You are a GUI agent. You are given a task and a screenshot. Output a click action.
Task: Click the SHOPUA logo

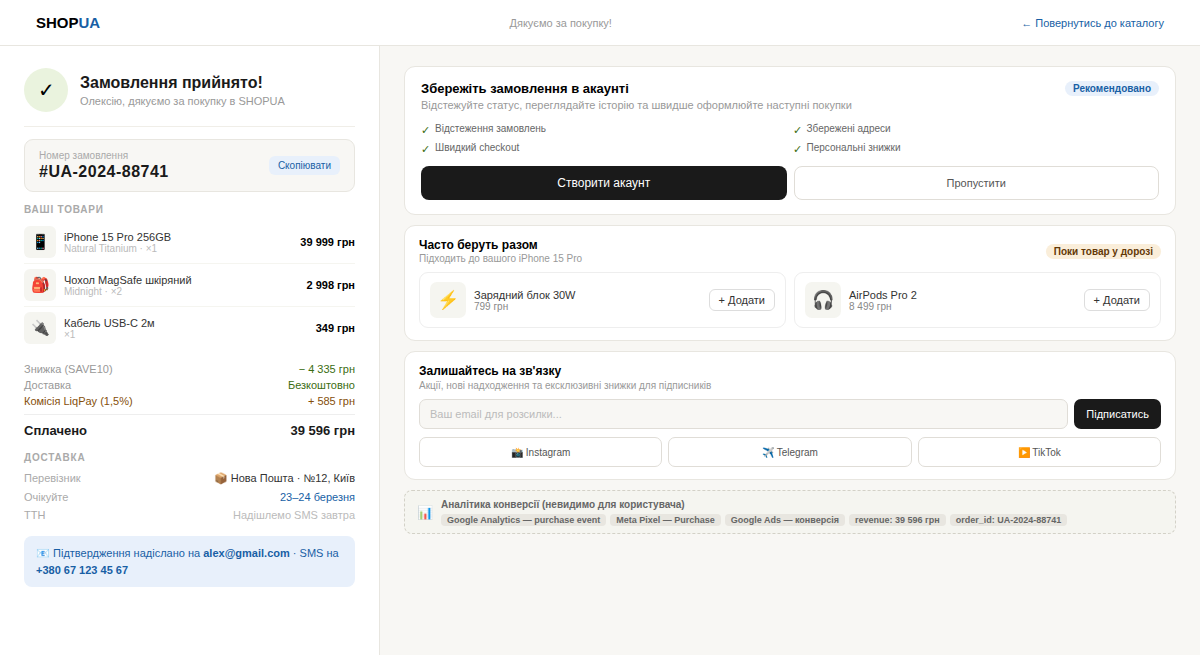[68, 23]
